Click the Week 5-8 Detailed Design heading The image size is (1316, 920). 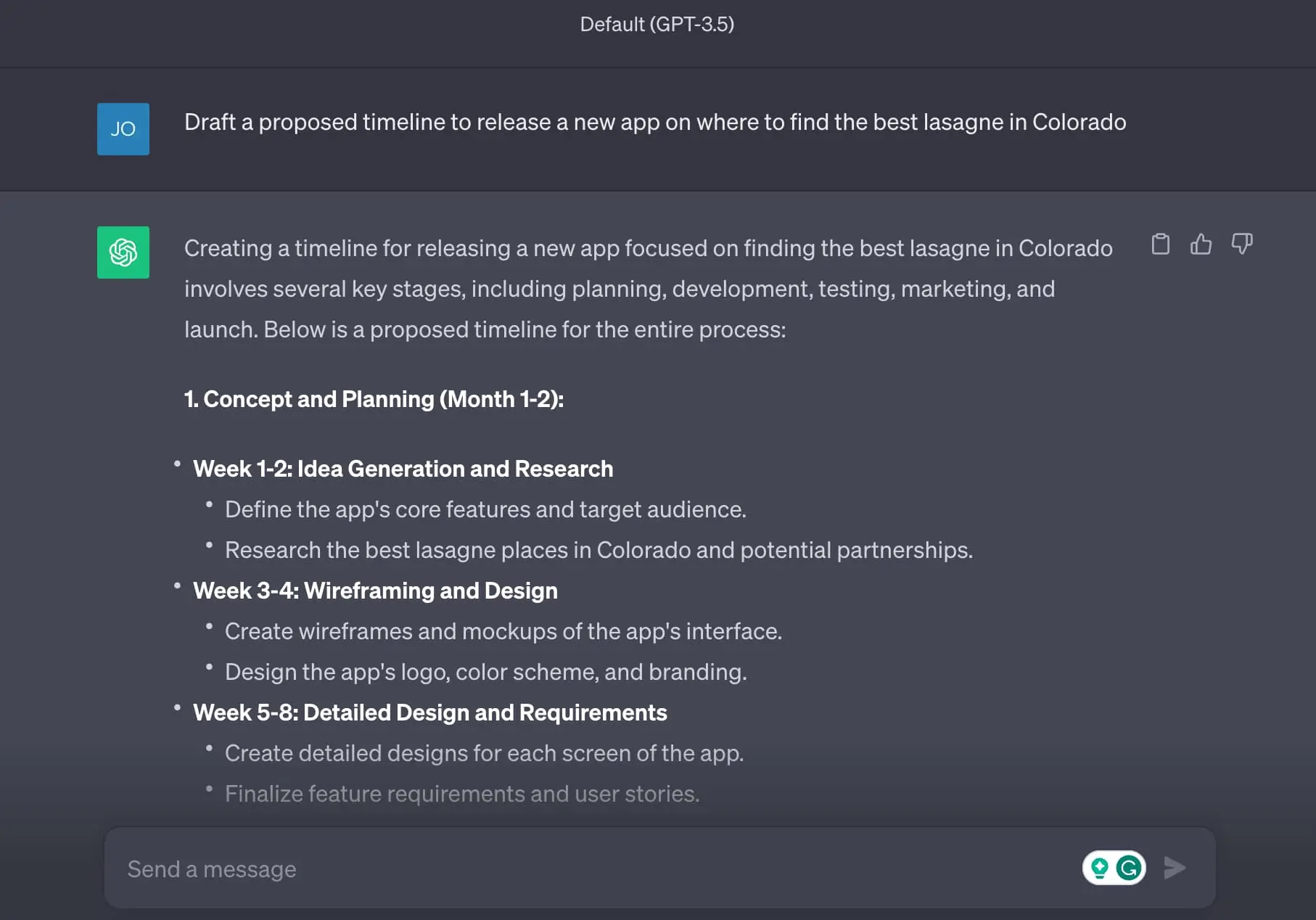[x=429, y=712]
